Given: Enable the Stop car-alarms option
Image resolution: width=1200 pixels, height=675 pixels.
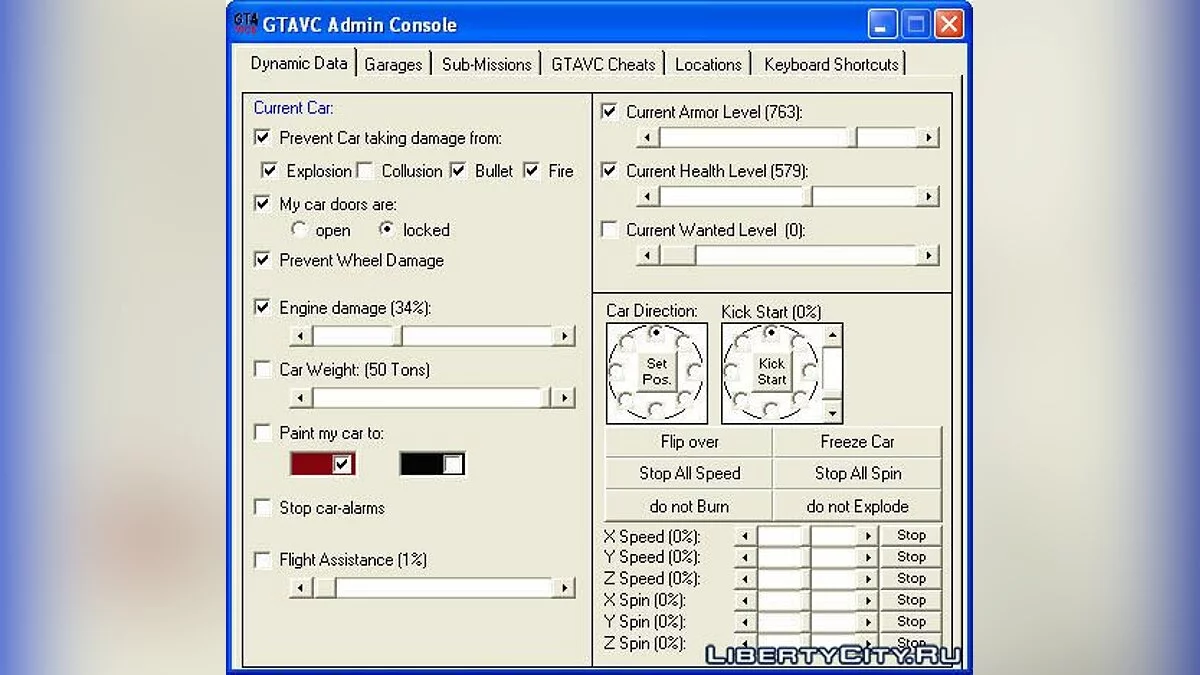Looking at the screenshot, I should (x=262, y=507).
